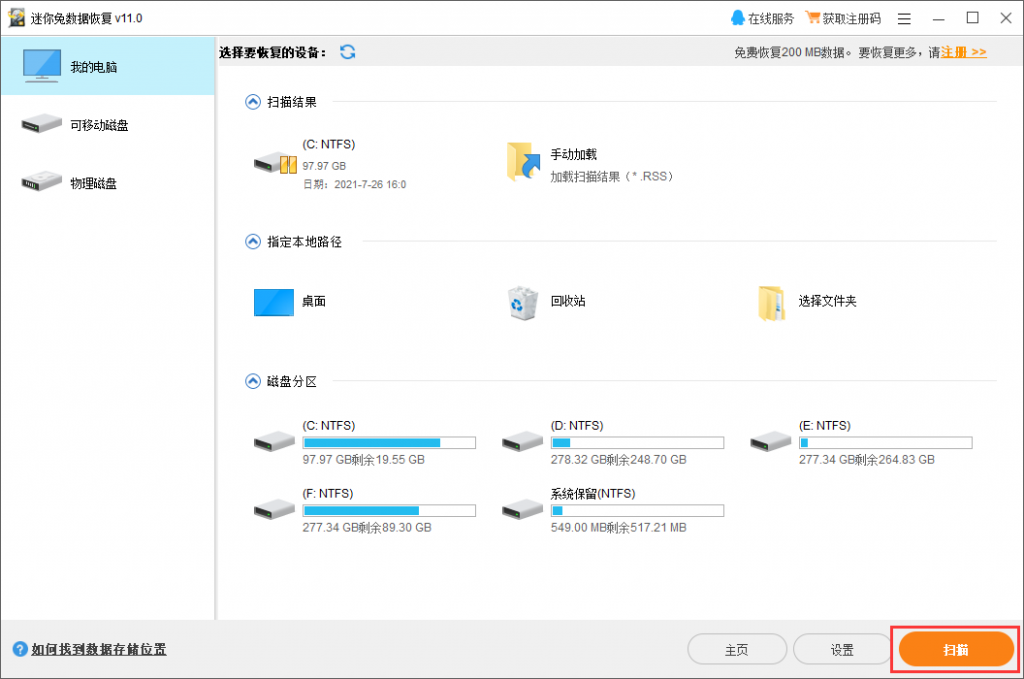Click the (E: NTFS) partition label
The height and width of the screenshot is (679, 1024).
(x=825, y=426)
